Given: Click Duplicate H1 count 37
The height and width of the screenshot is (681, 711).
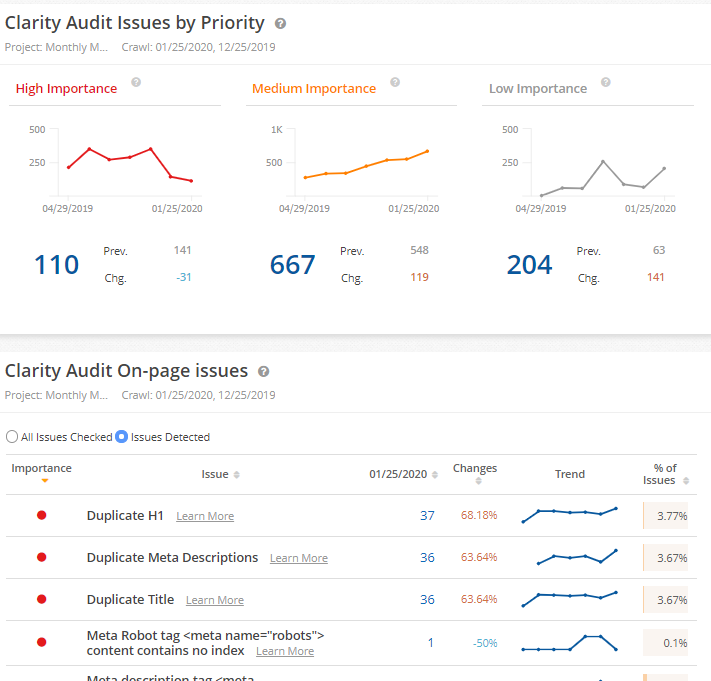Looking at the screenshot, I should point(427,516).
